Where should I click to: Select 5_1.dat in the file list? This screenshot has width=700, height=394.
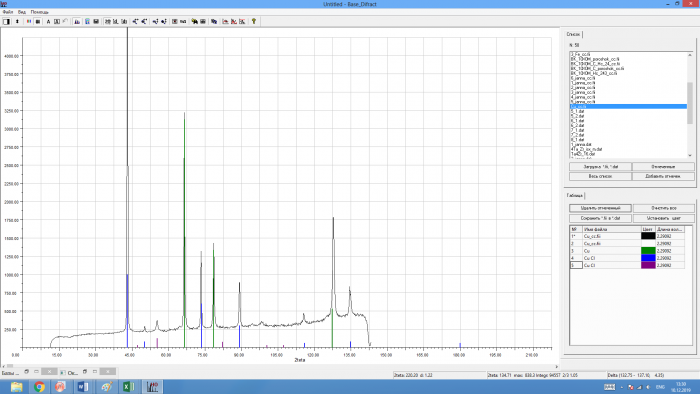click(577, 112)
